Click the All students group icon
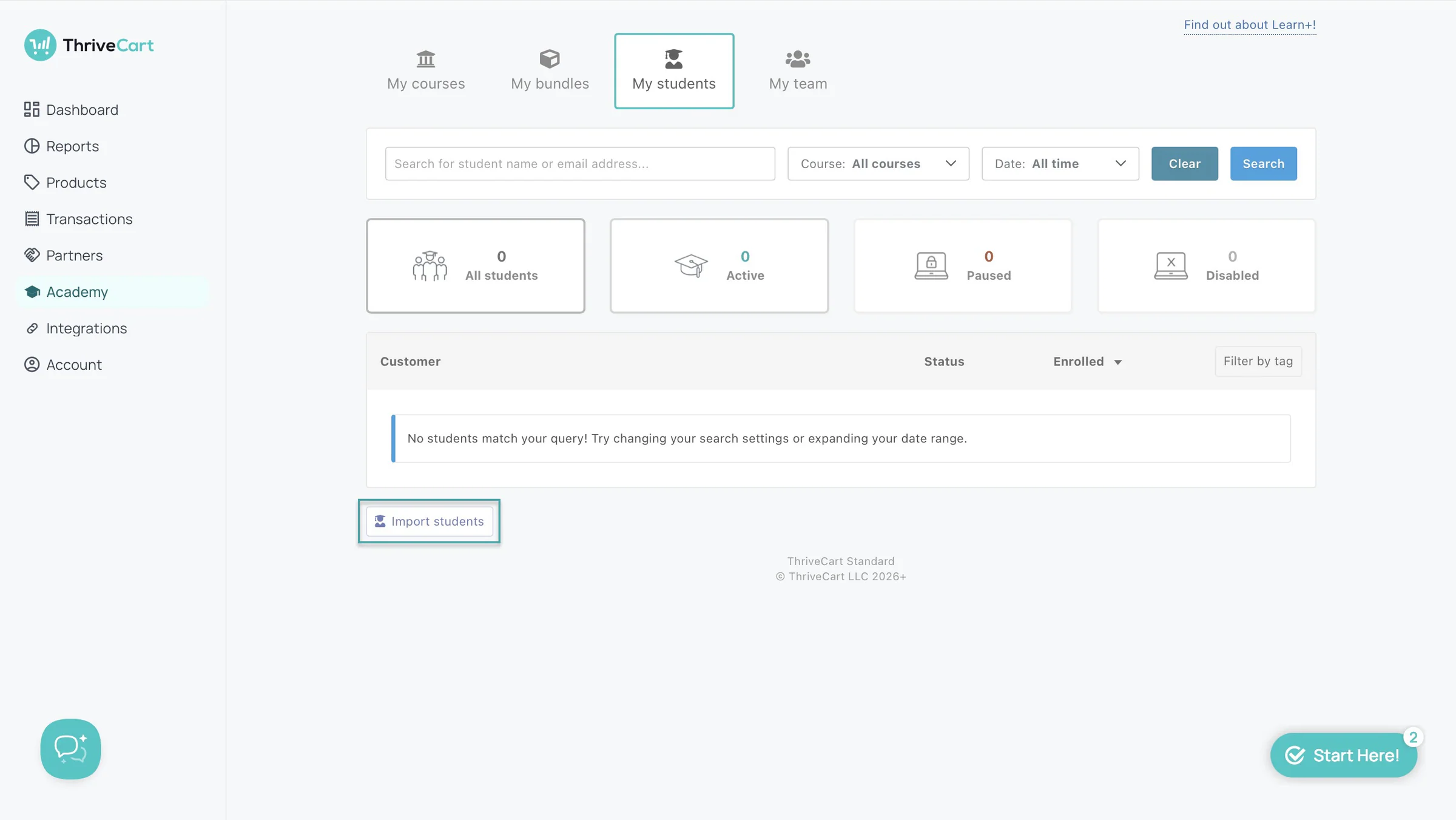Screen dimensions: 1456x820 coord(430,266)
